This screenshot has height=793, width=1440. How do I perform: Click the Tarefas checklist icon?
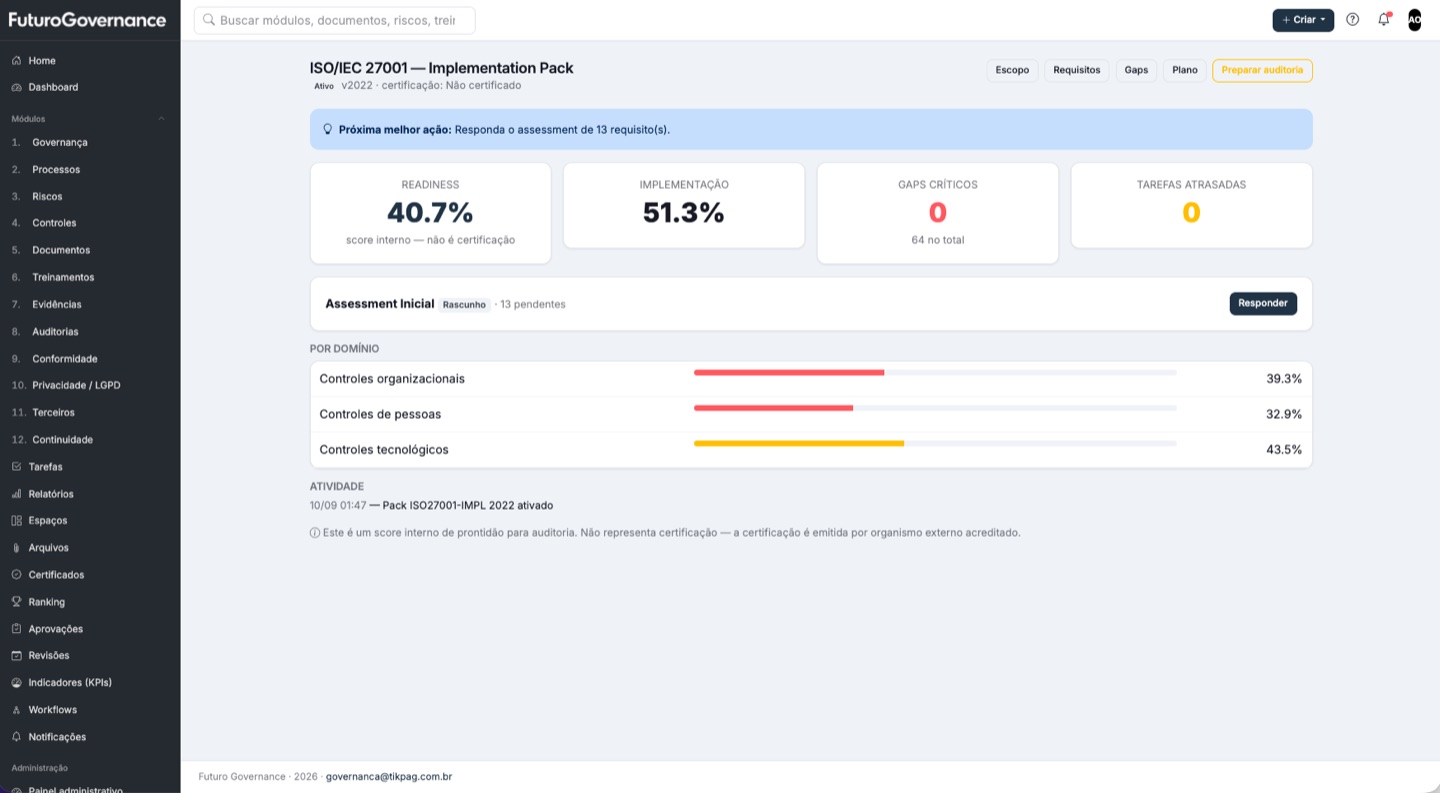(x=16, y=467)
